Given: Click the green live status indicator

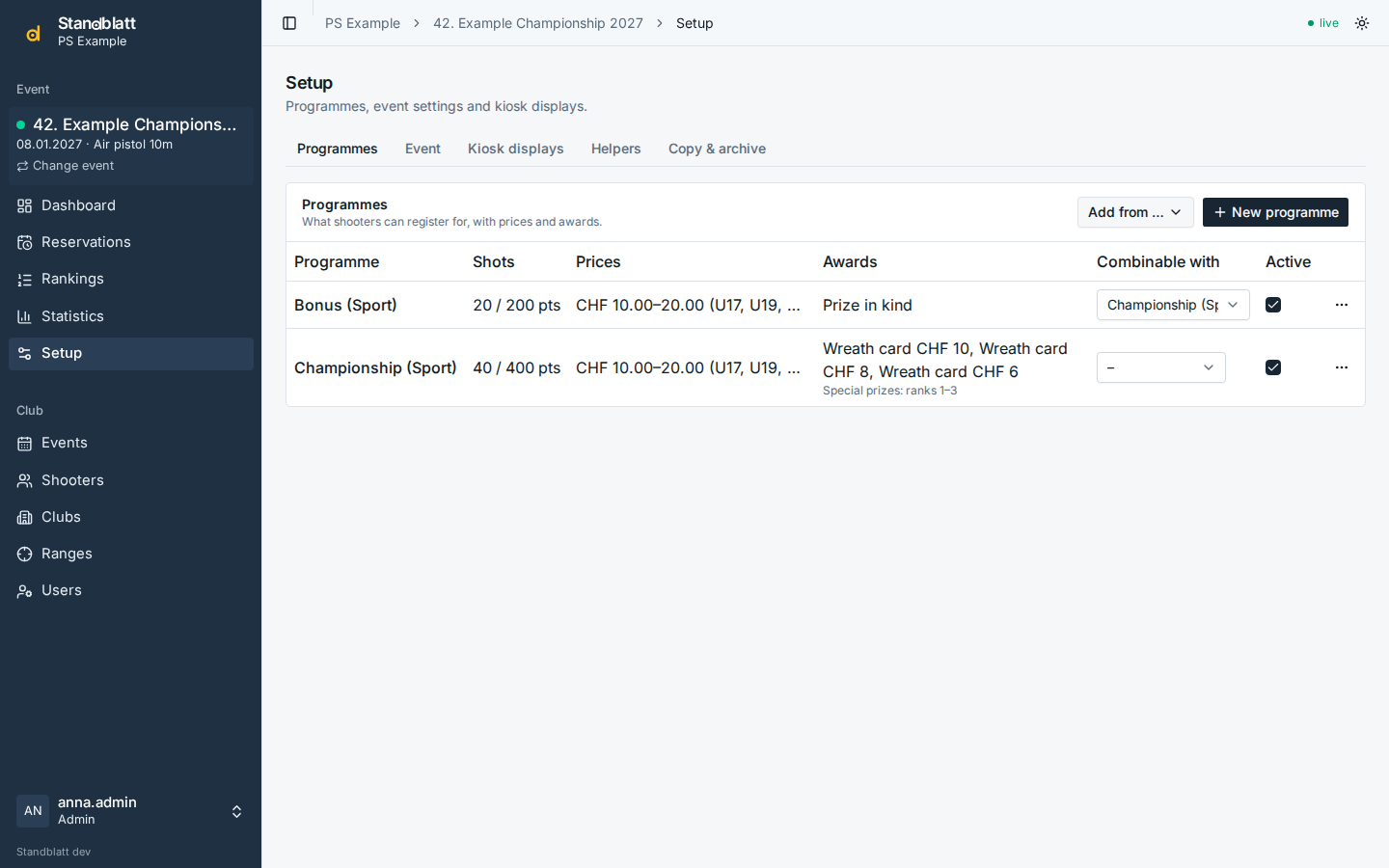Looking at the screenshot, I should point(1323,23).
